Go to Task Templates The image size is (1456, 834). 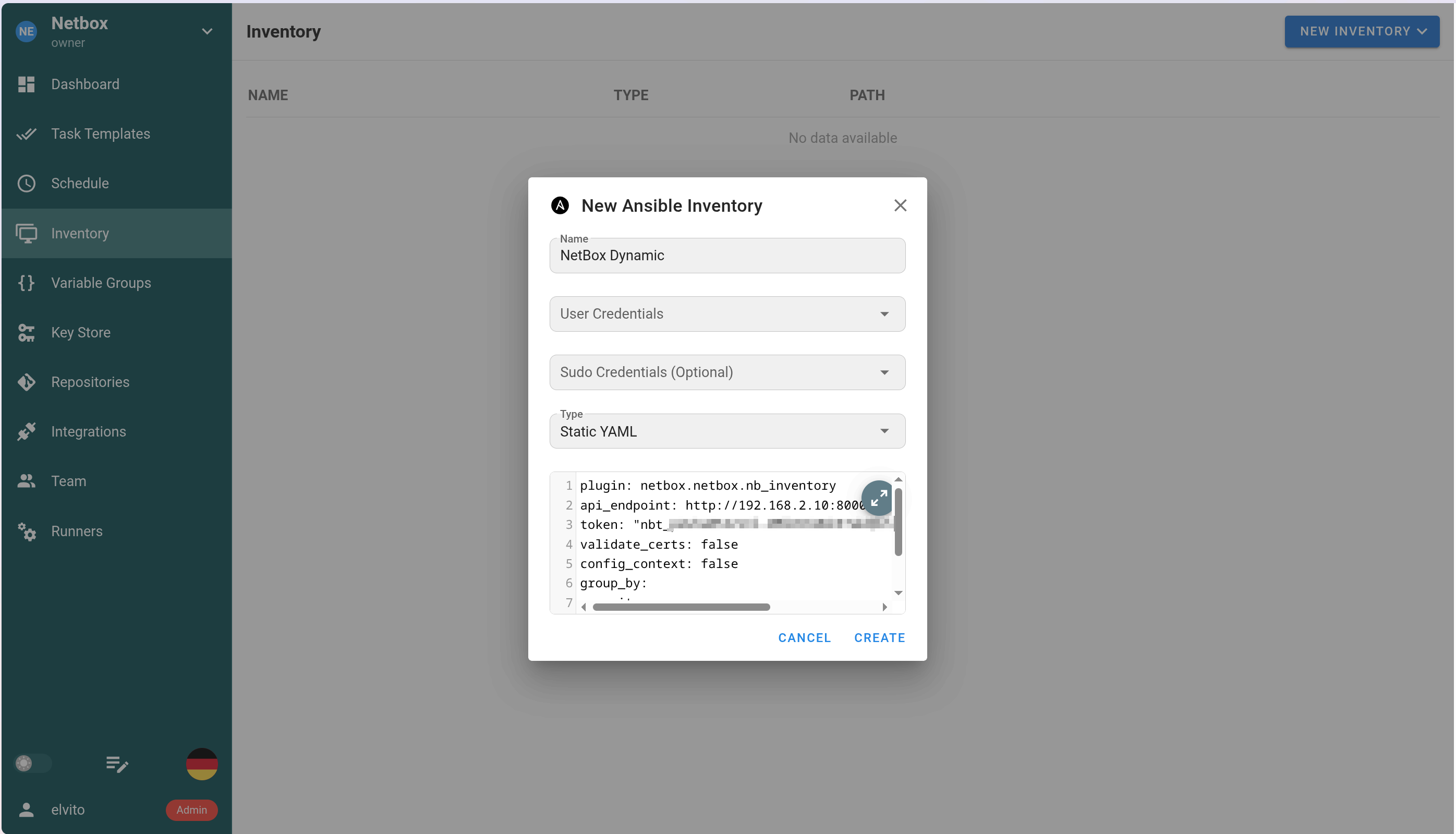pyautogui.click(x=117, y=134)
